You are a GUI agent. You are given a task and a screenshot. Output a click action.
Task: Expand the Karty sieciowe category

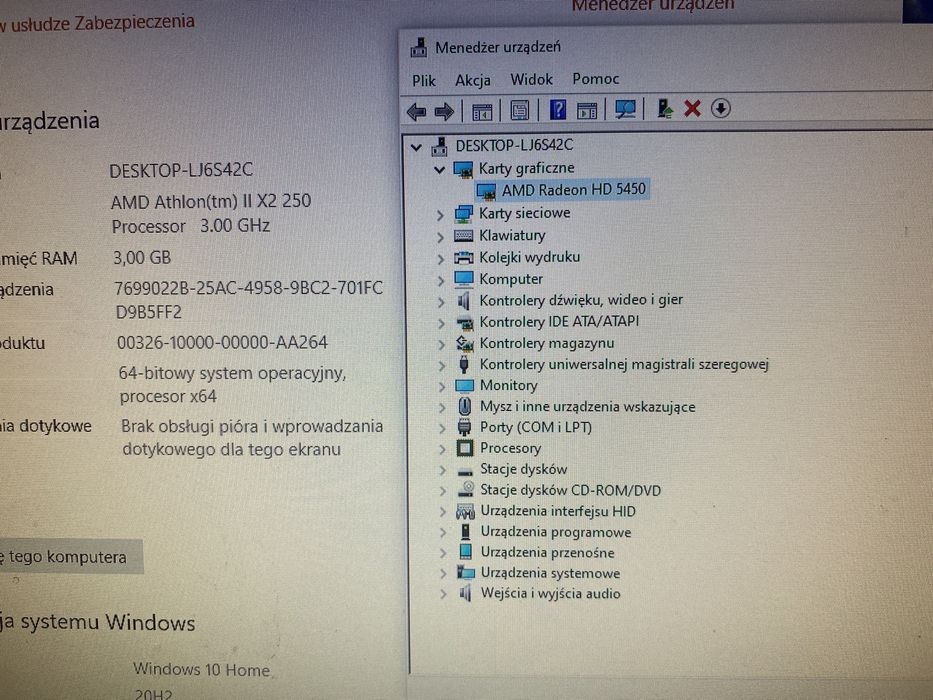(440, 215)
